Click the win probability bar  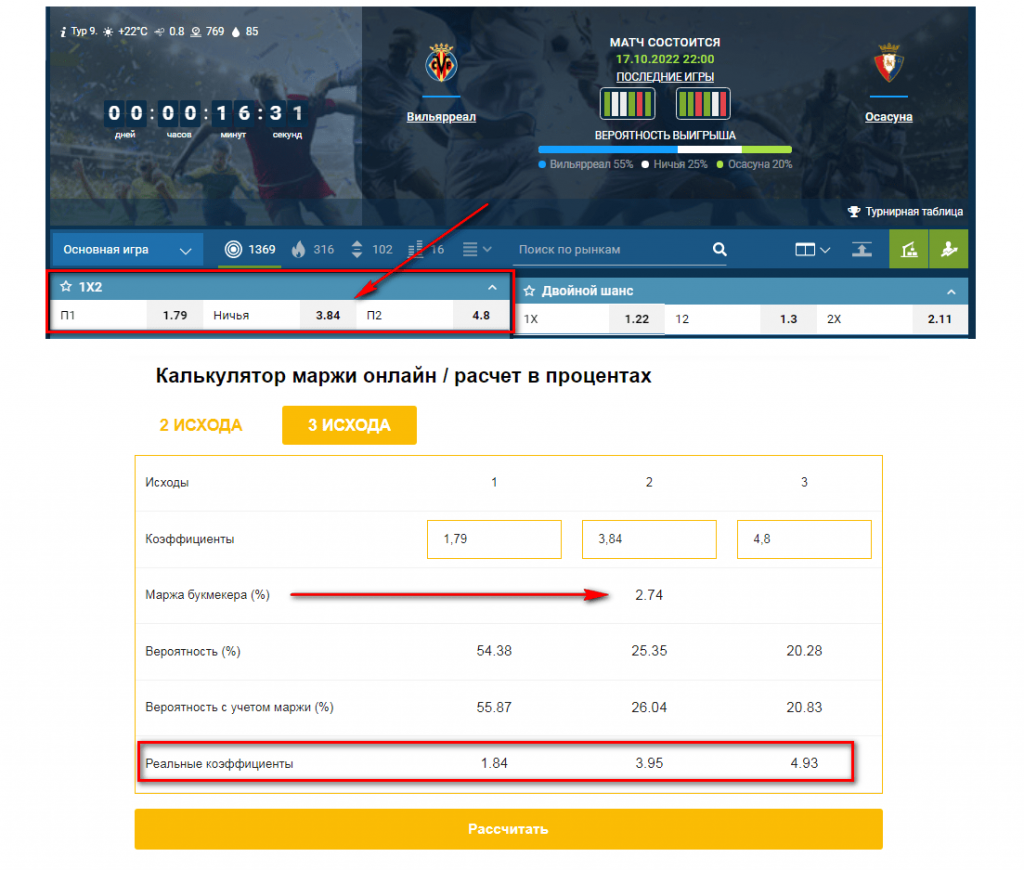pyautogui.click(x=665, y=150)
